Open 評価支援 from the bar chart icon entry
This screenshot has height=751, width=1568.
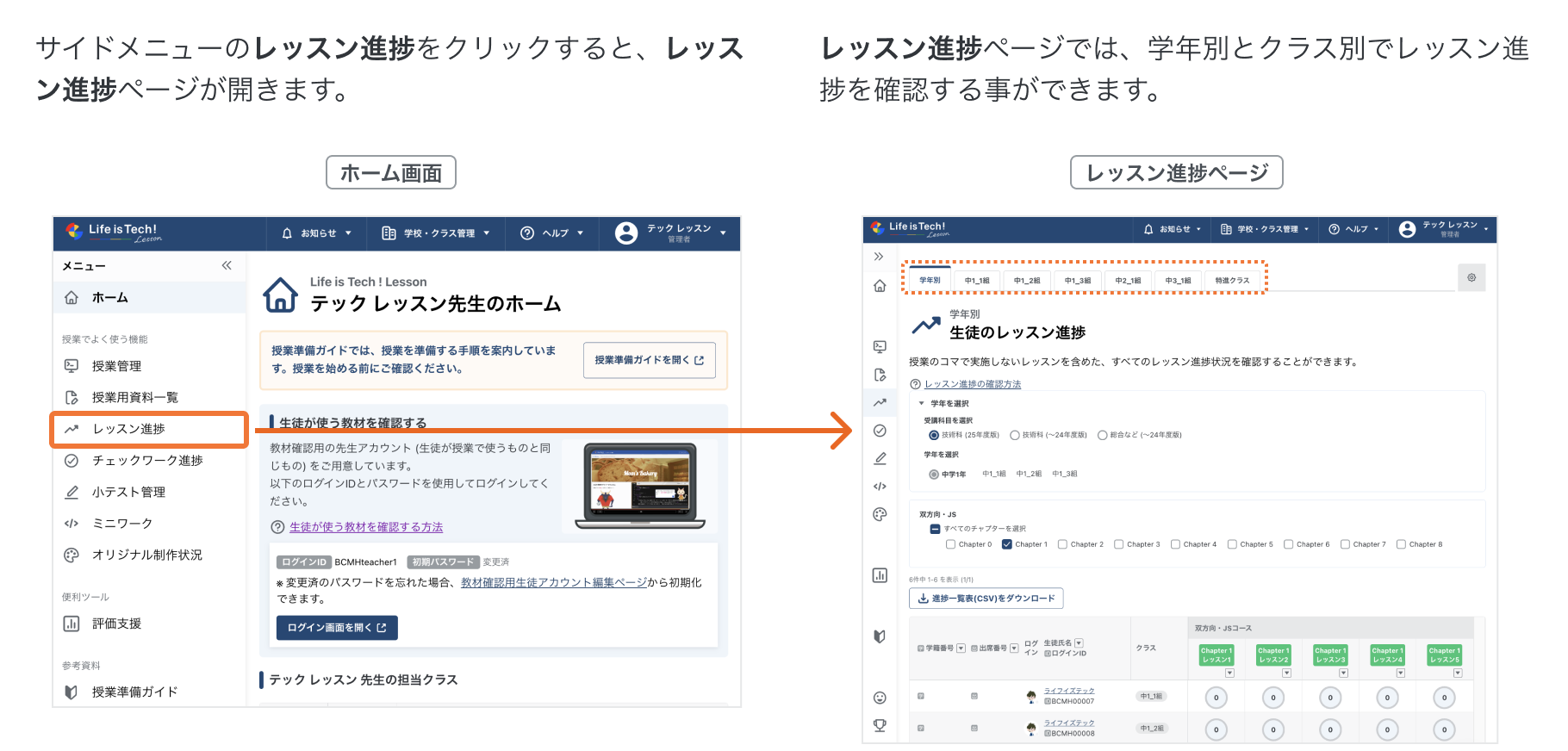click(x=116, y=624)
